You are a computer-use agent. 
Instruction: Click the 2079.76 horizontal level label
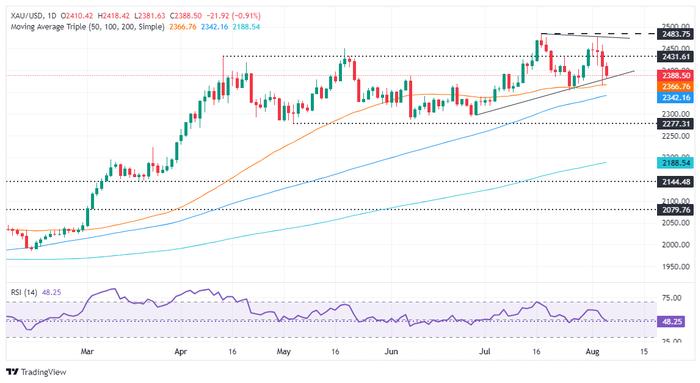[x=675, y=210]
